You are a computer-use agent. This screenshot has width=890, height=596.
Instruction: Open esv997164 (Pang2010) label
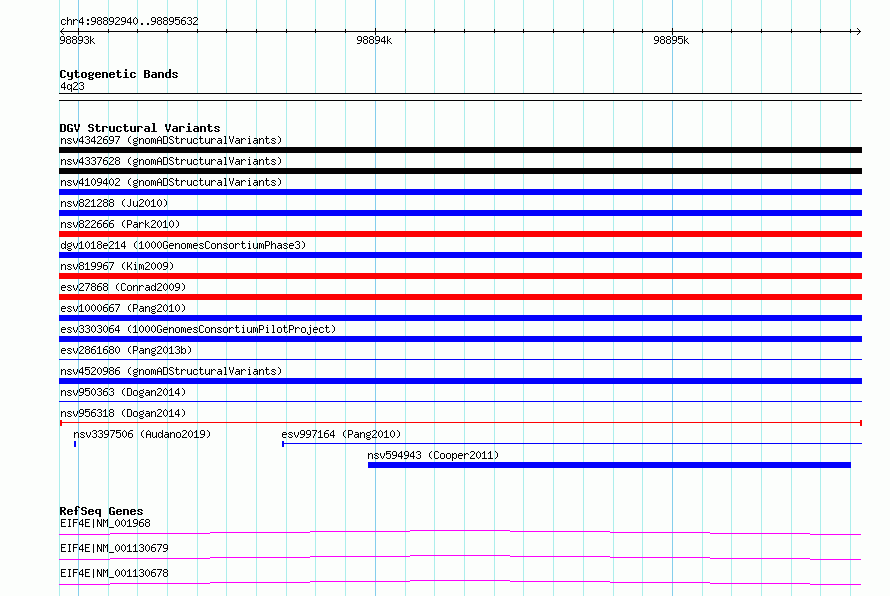point(341,434)
